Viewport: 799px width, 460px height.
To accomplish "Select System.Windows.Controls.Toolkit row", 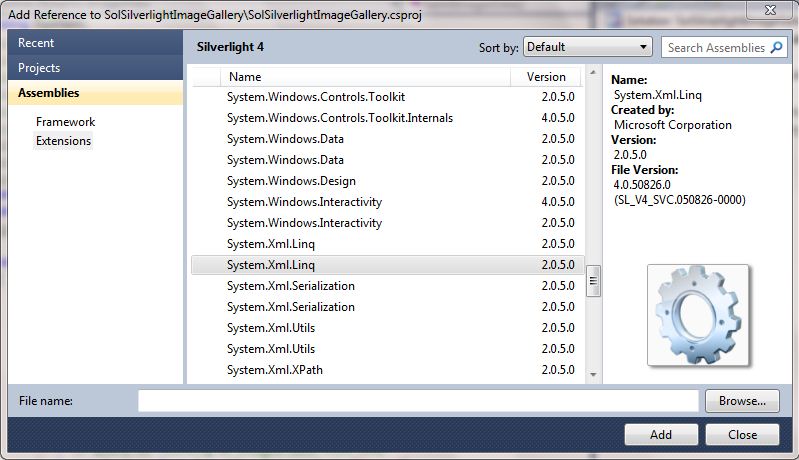I will click(x=388, y=97).
